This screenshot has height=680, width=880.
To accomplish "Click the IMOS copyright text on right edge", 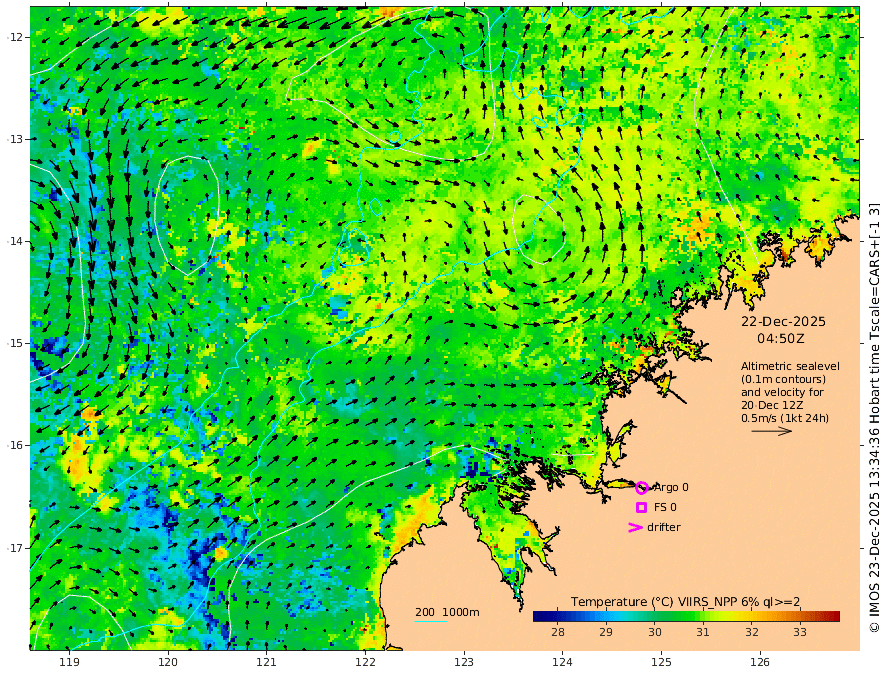I will pos(873,417).
